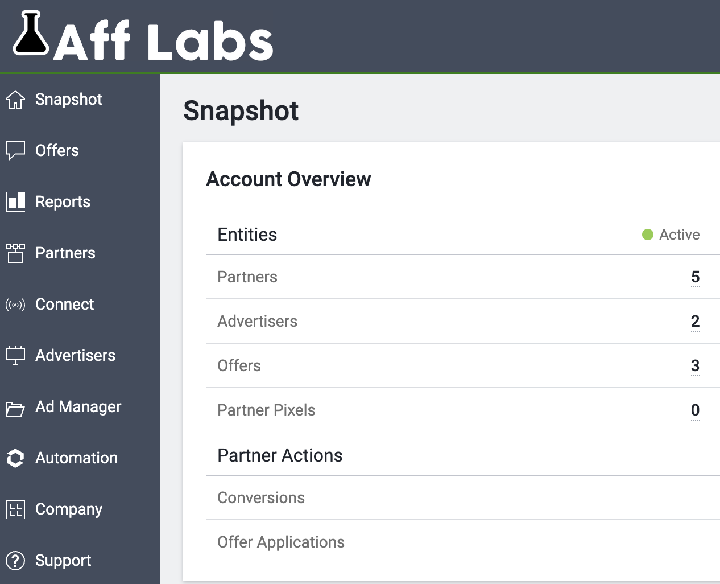
Task: Click the Reports bar chart icon
Action: [15, 202]
